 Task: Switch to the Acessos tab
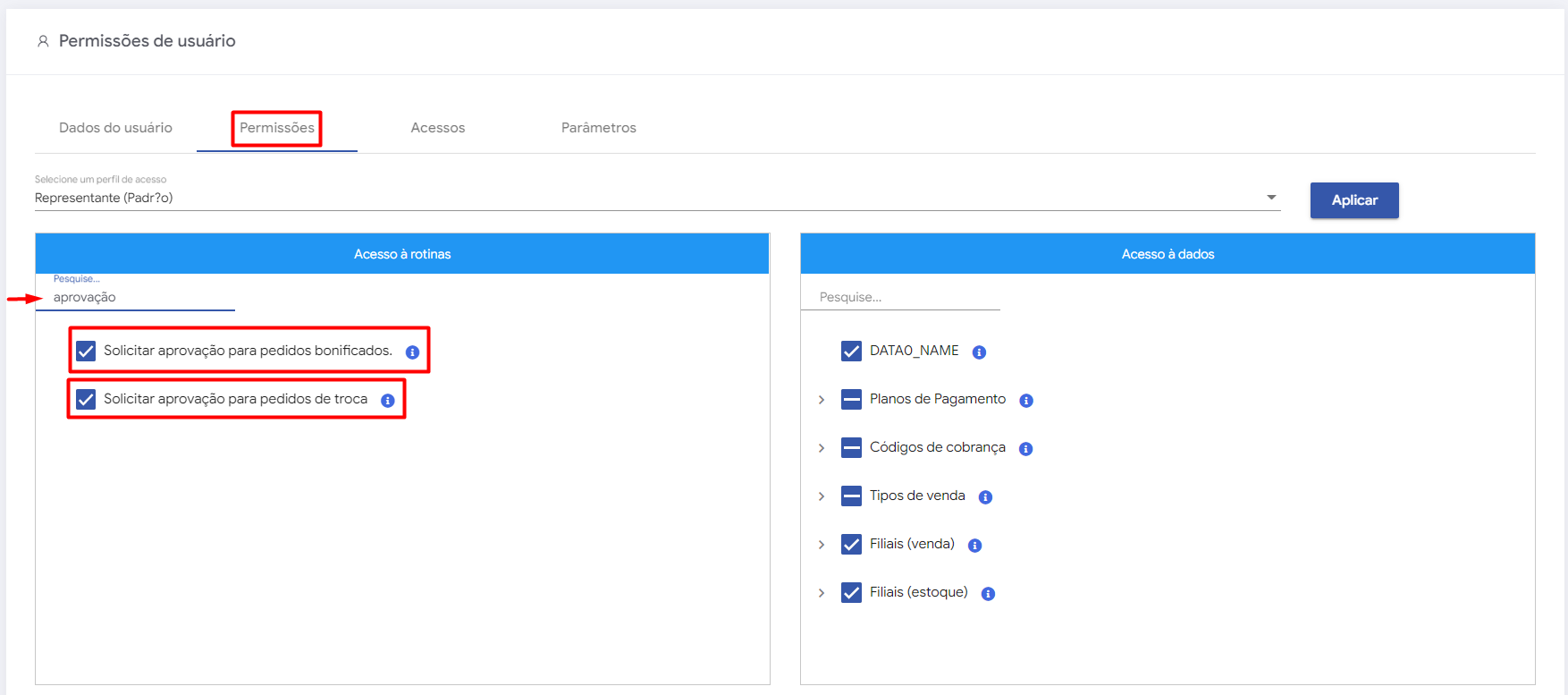(x=437, y=128)
